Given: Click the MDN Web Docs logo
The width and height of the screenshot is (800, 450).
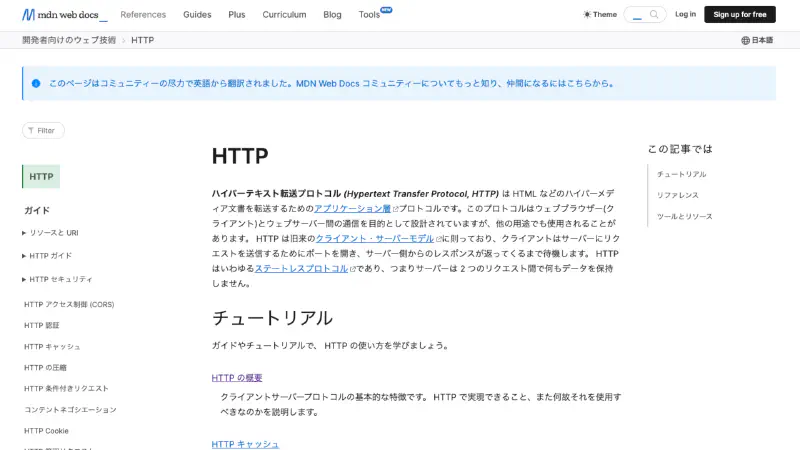Looking at the screenshot, I should (64, 15).
